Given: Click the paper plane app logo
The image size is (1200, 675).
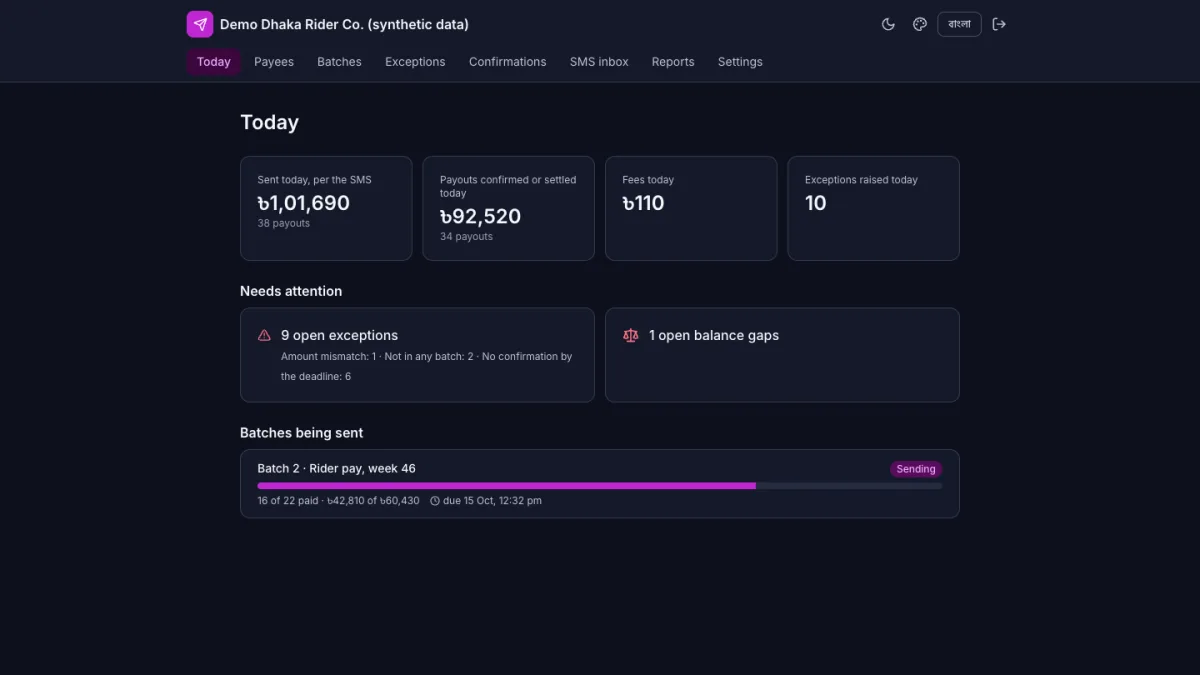Looking at the screenshot, I should point(200,24).
